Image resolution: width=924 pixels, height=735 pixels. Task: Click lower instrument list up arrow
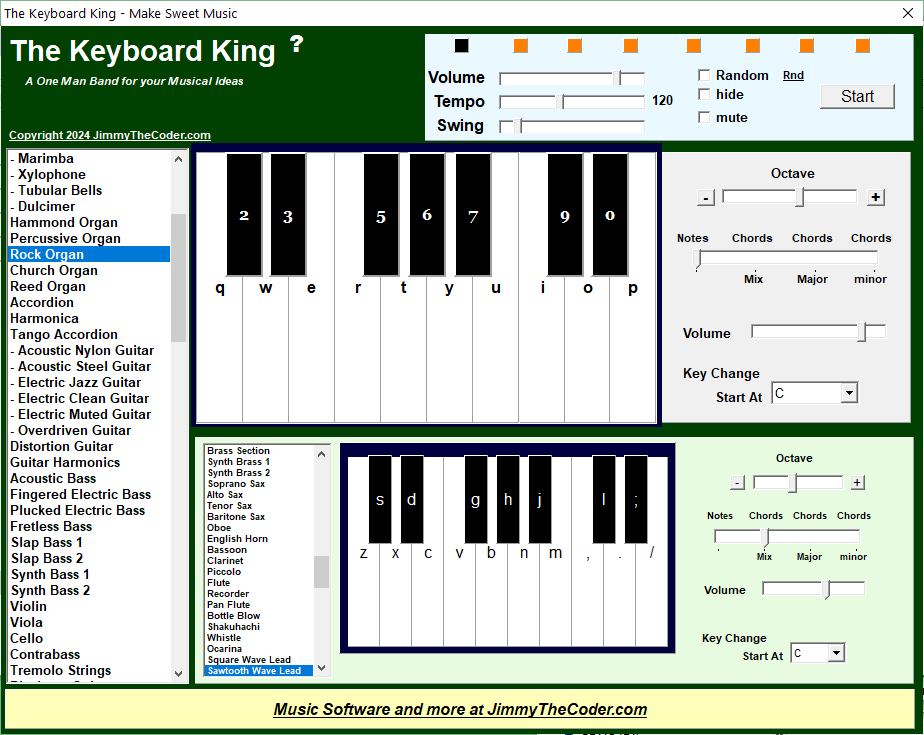pos(321,454)
